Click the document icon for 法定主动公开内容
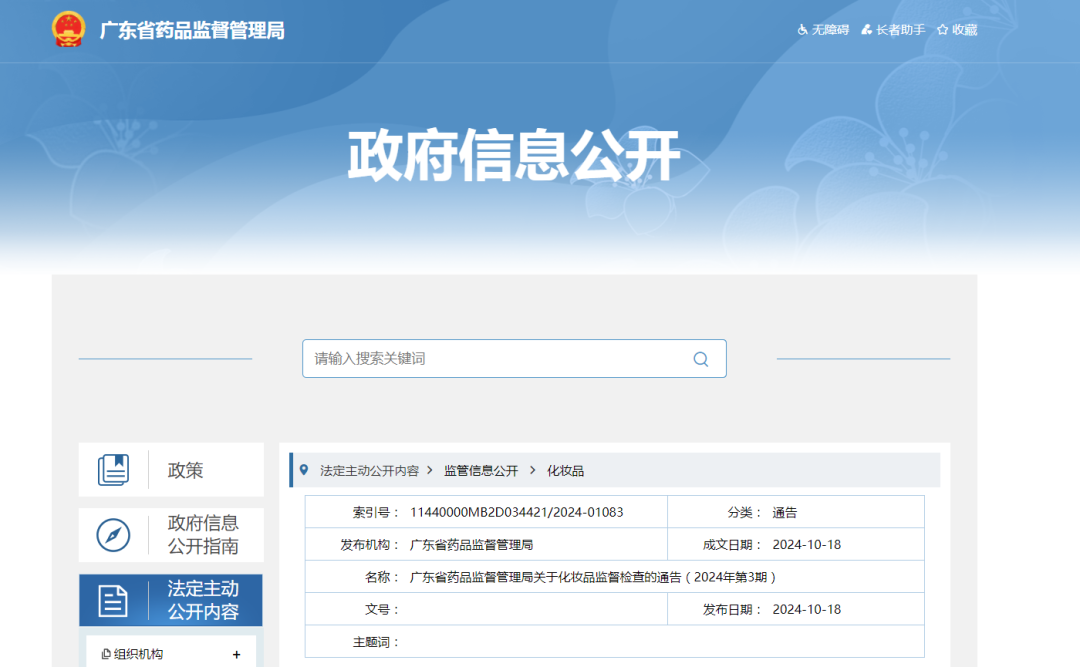 [113, 600]
